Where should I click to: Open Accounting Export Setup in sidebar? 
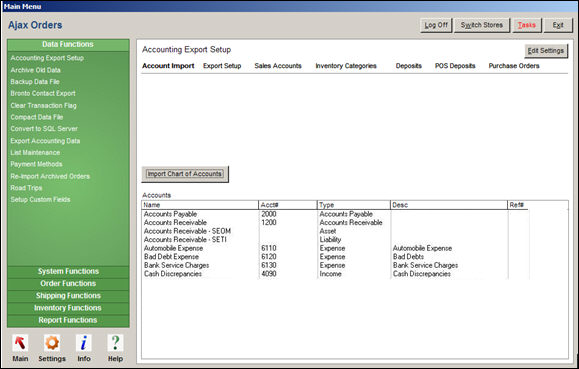coord(47,58)
